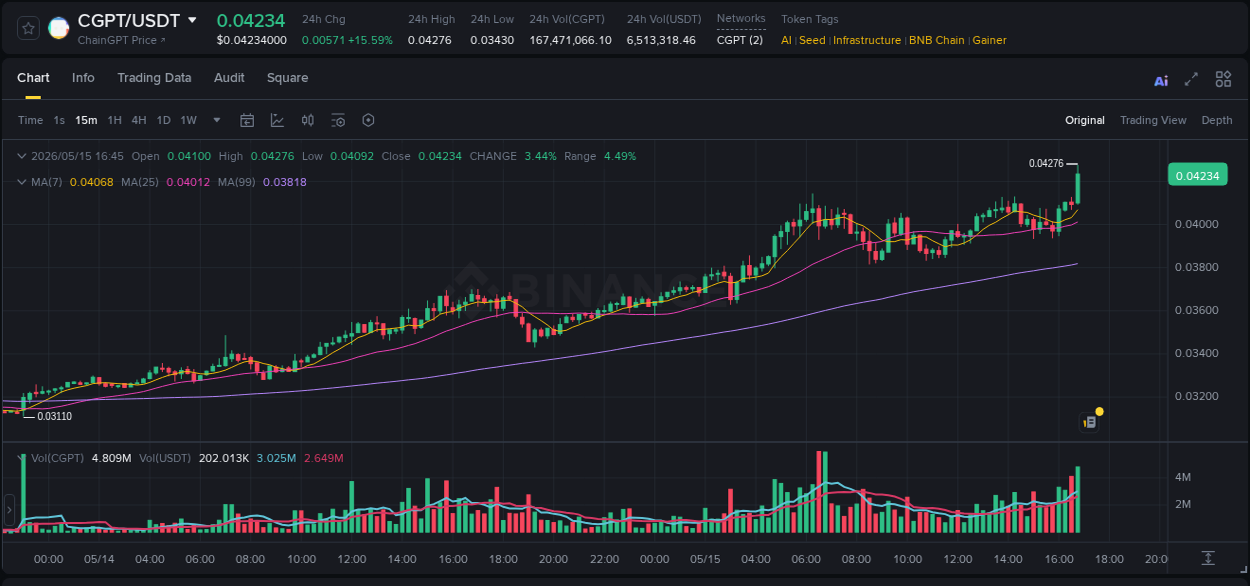Open the chart layout grid icon

(x=1223, y=80)
